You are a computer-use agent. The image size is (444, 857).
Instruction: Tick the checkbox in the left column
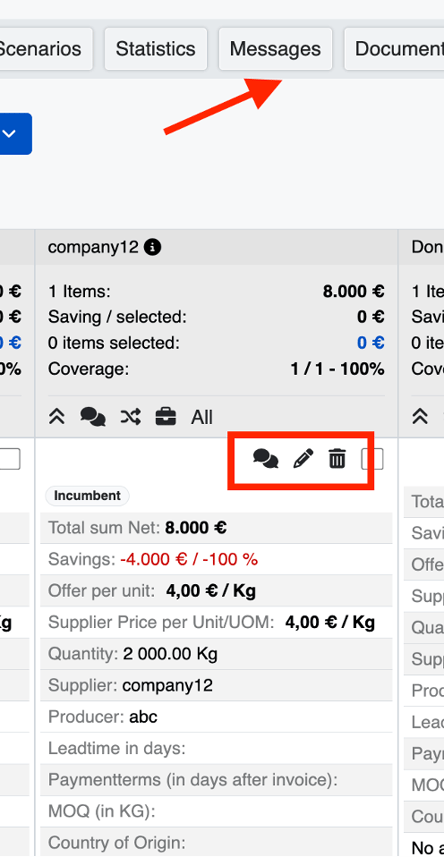click(x=10, y=459)
